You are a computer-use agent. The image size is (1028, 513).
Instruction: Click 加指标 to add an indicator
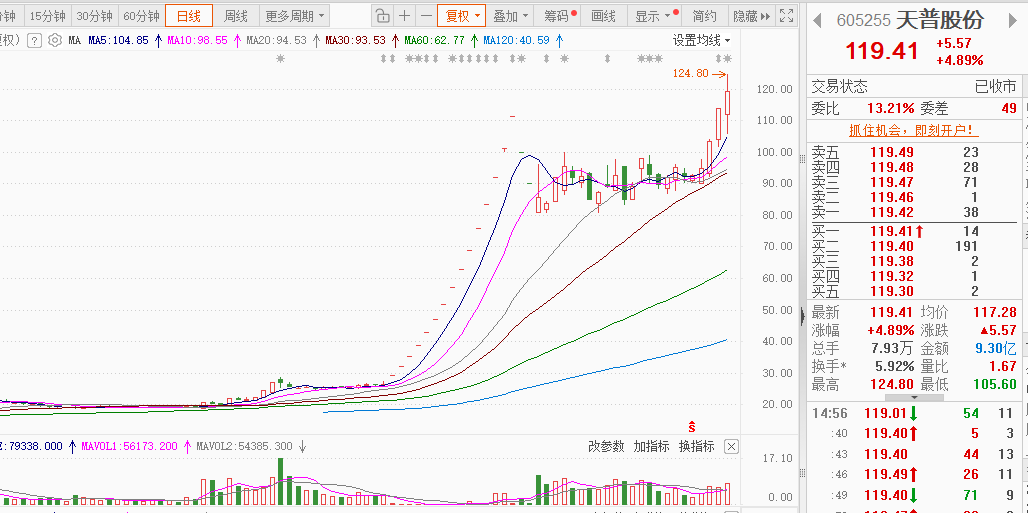(x=651, y=447)
